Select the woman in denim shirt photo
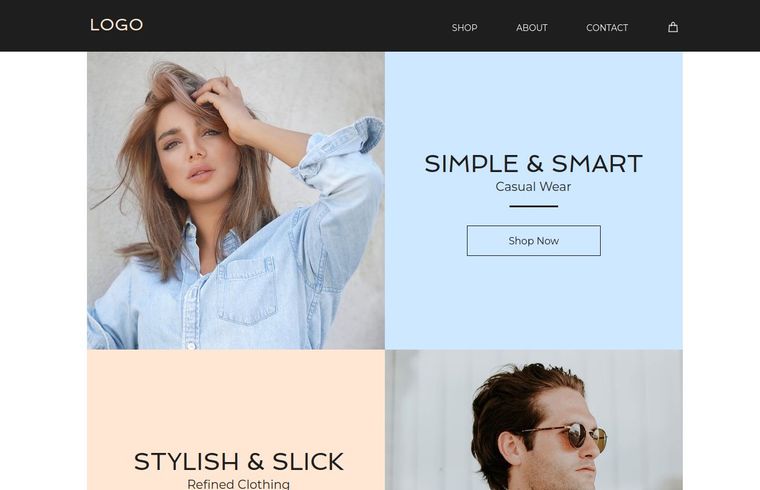Image resolution: width=760 pixels, height=490 pixels. click(236, 201)
